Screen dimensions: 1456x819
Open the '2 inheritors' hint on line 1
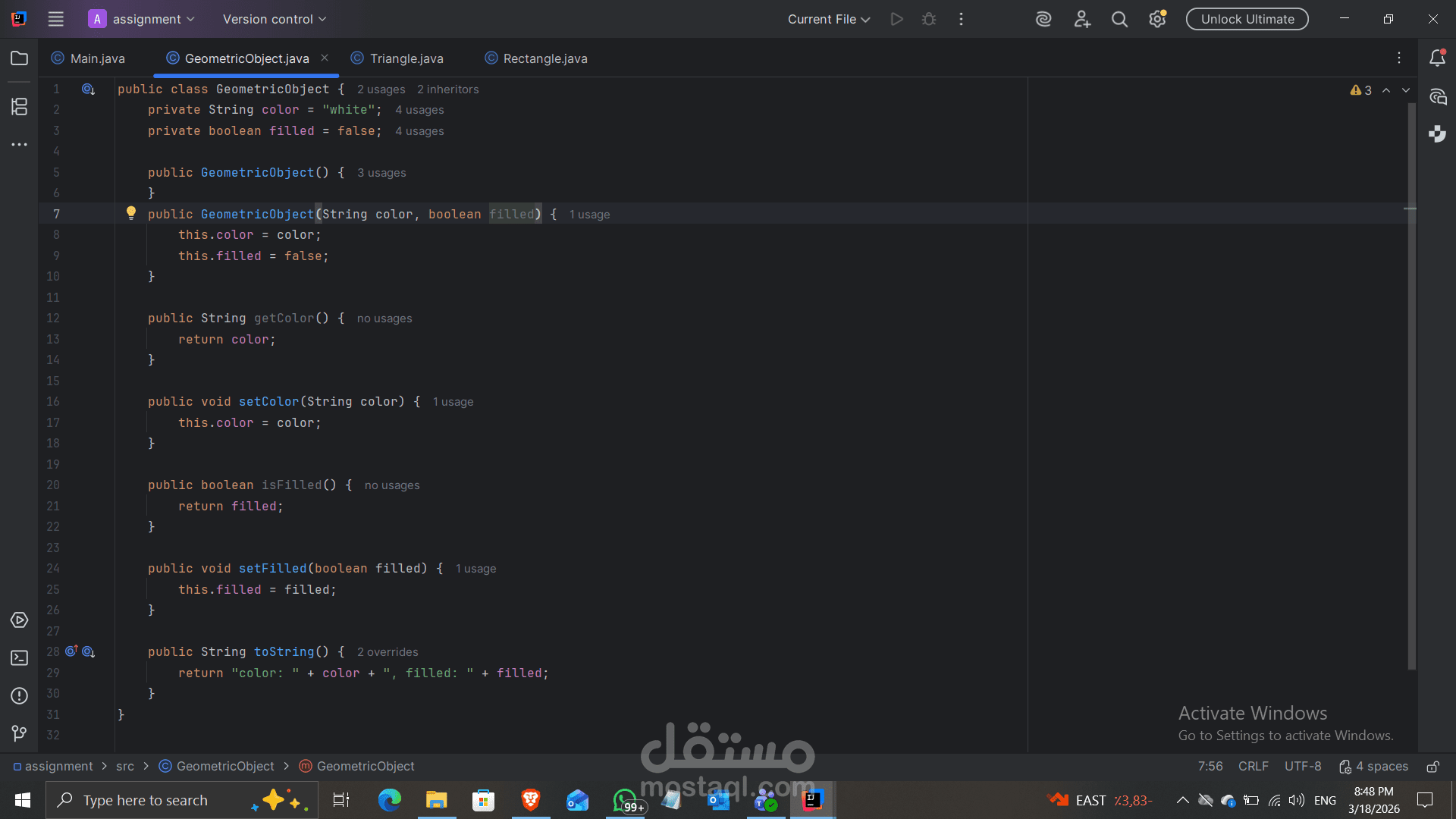click(447, 89)
